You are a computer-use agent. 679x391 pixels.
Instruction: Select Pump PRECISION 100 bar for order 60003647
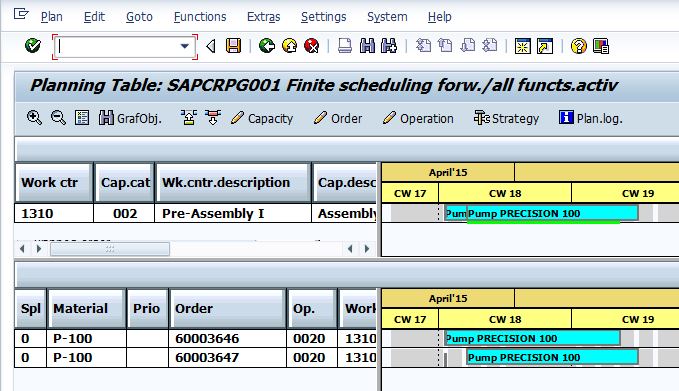[552, 357]
